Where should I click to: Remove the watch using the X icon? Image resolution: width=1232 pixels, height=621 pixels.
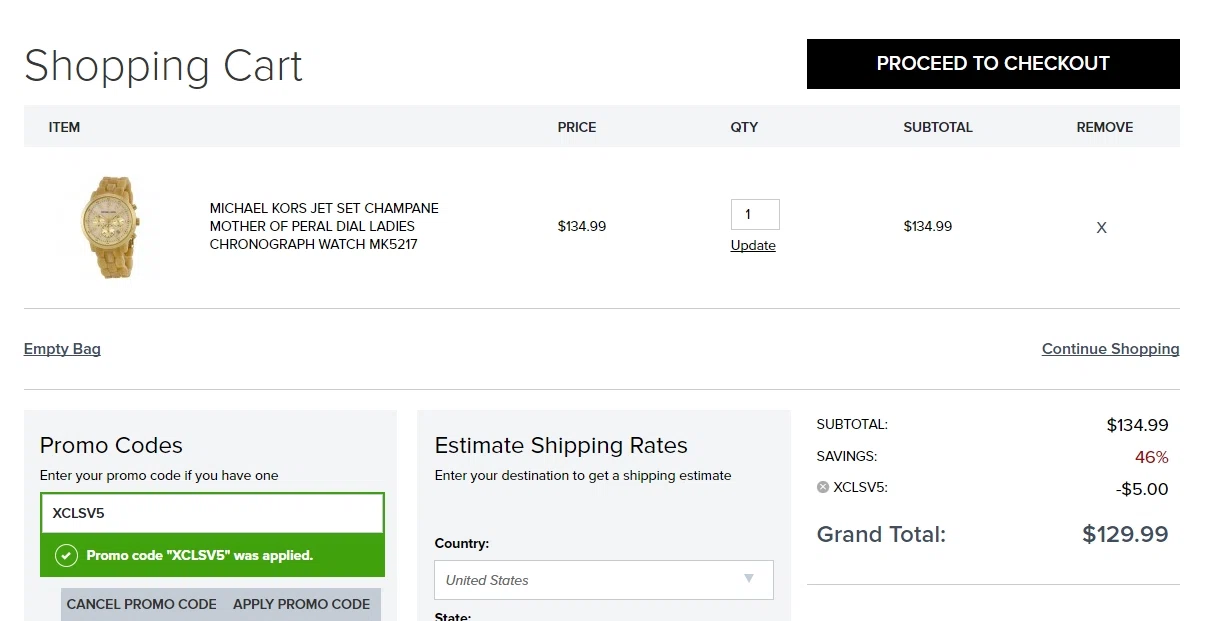click(1101, 227)
